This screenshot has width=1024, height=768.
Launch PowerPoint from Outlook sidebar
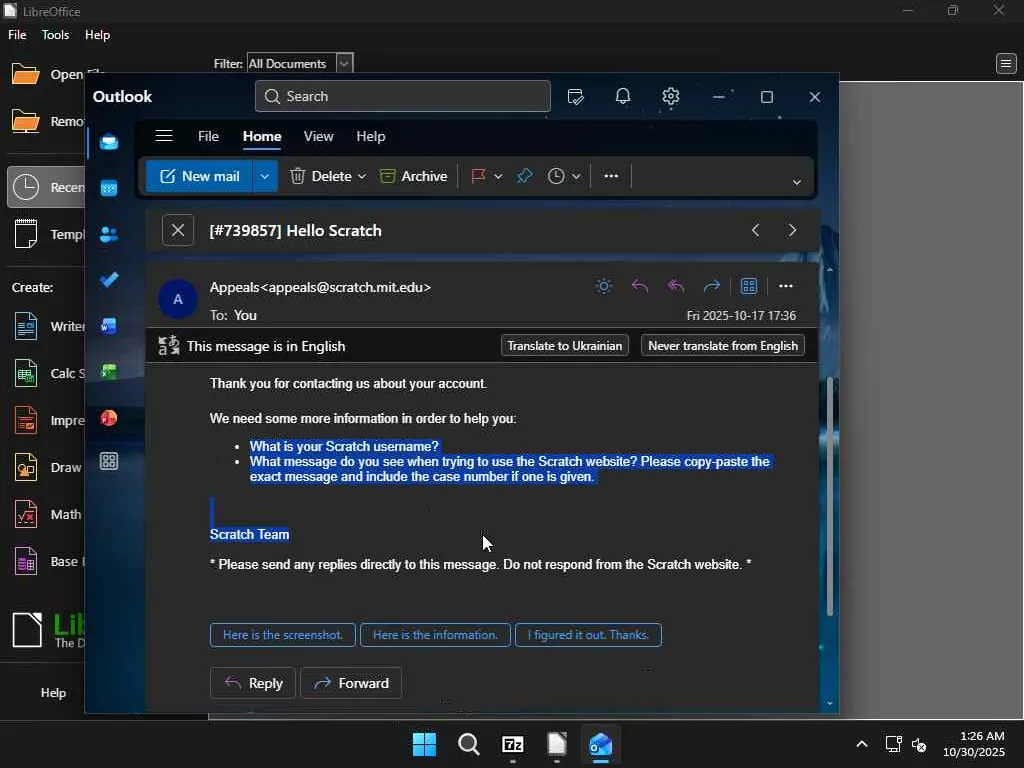109,418
